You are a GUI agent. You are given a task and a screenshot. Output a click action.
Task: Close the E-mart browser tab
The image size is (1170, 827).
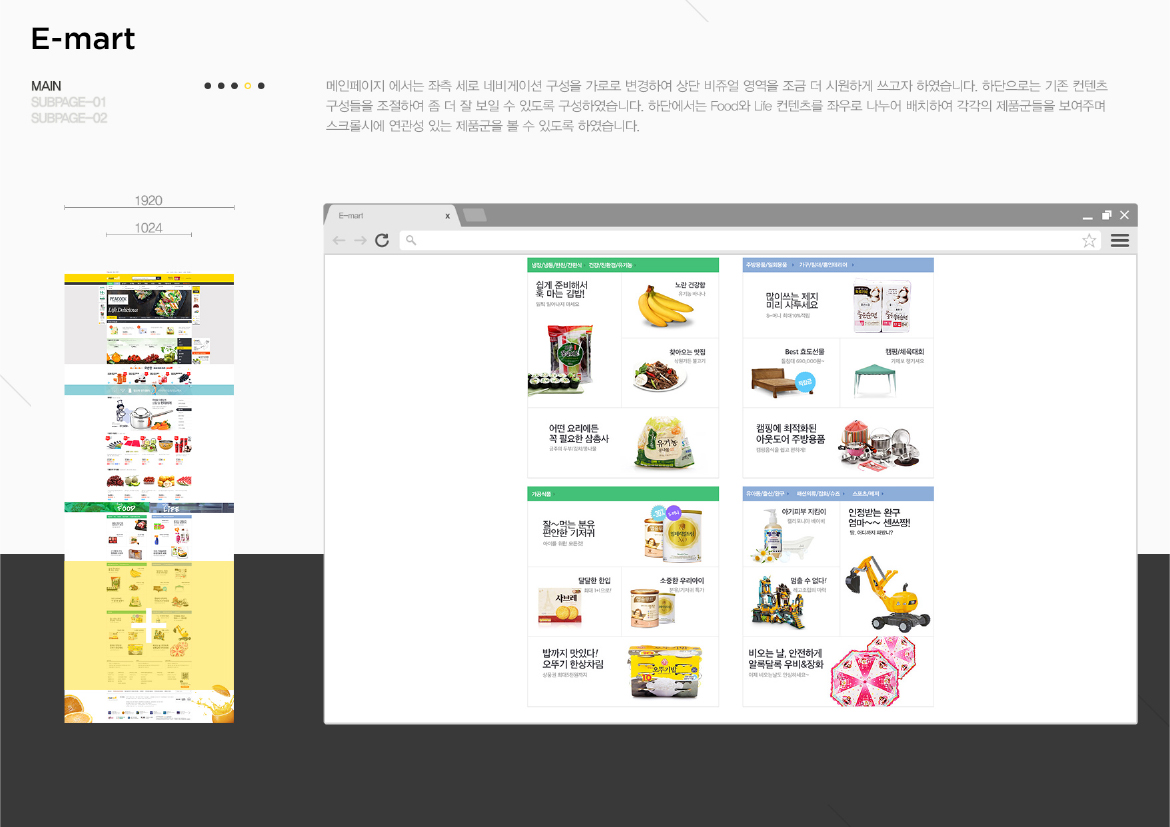tap(448, 214)
